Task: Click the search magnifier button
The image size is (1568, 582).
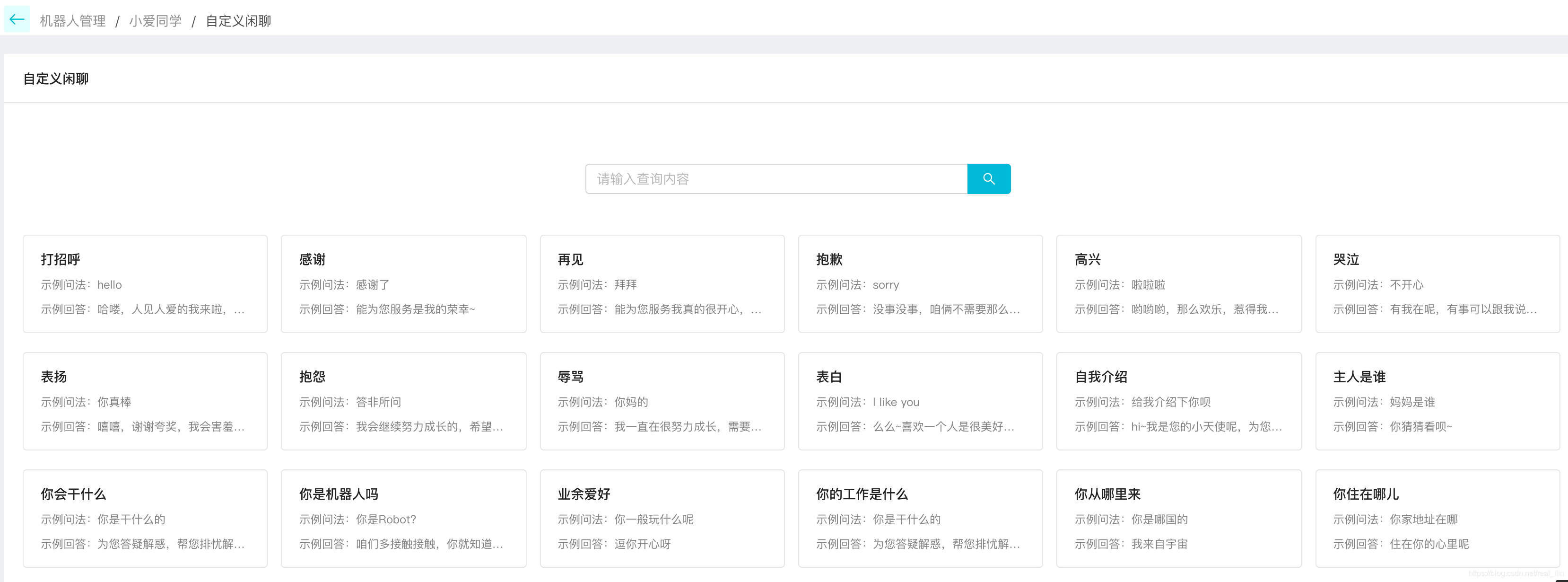Action: pyautogui.click(x=989, y=179)
